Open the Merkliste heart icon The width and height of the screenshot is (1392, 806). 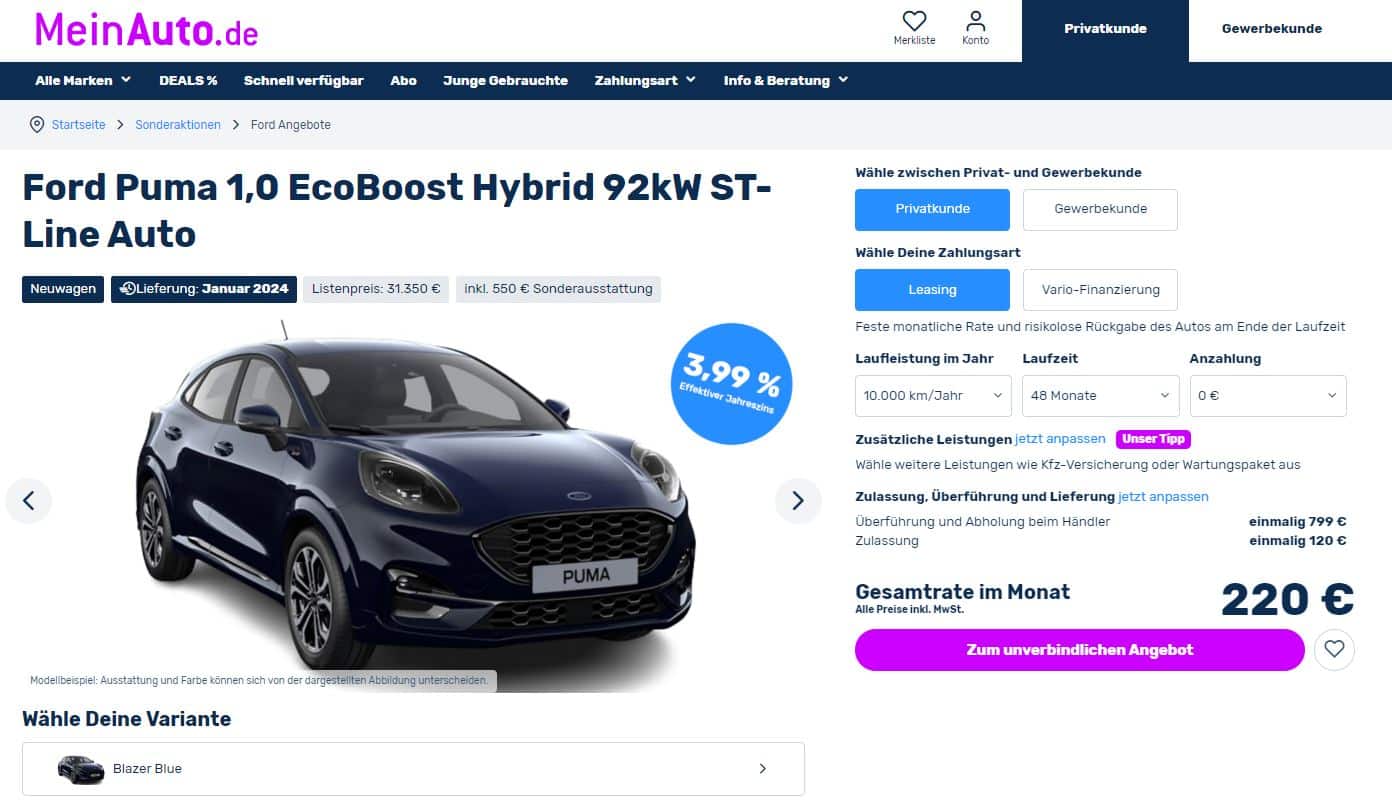[914, 21]
